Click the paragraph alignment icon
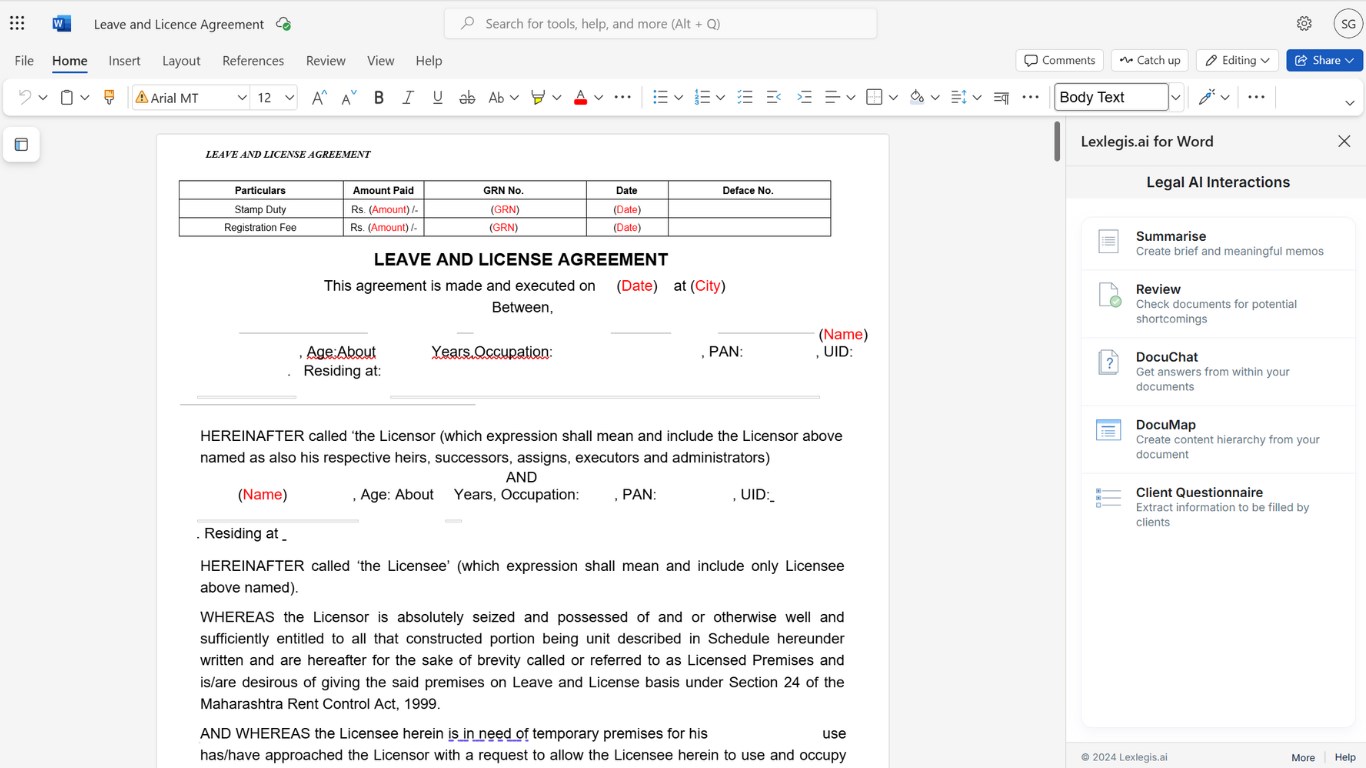 [x=832, y=97]
